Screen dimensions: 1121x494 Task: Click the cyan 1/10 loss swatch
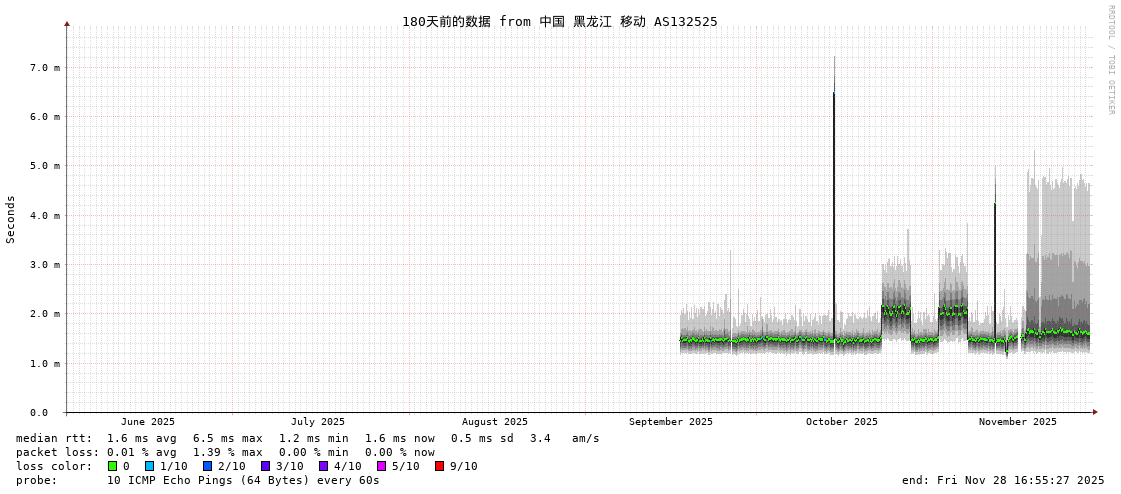click(150, 466)
